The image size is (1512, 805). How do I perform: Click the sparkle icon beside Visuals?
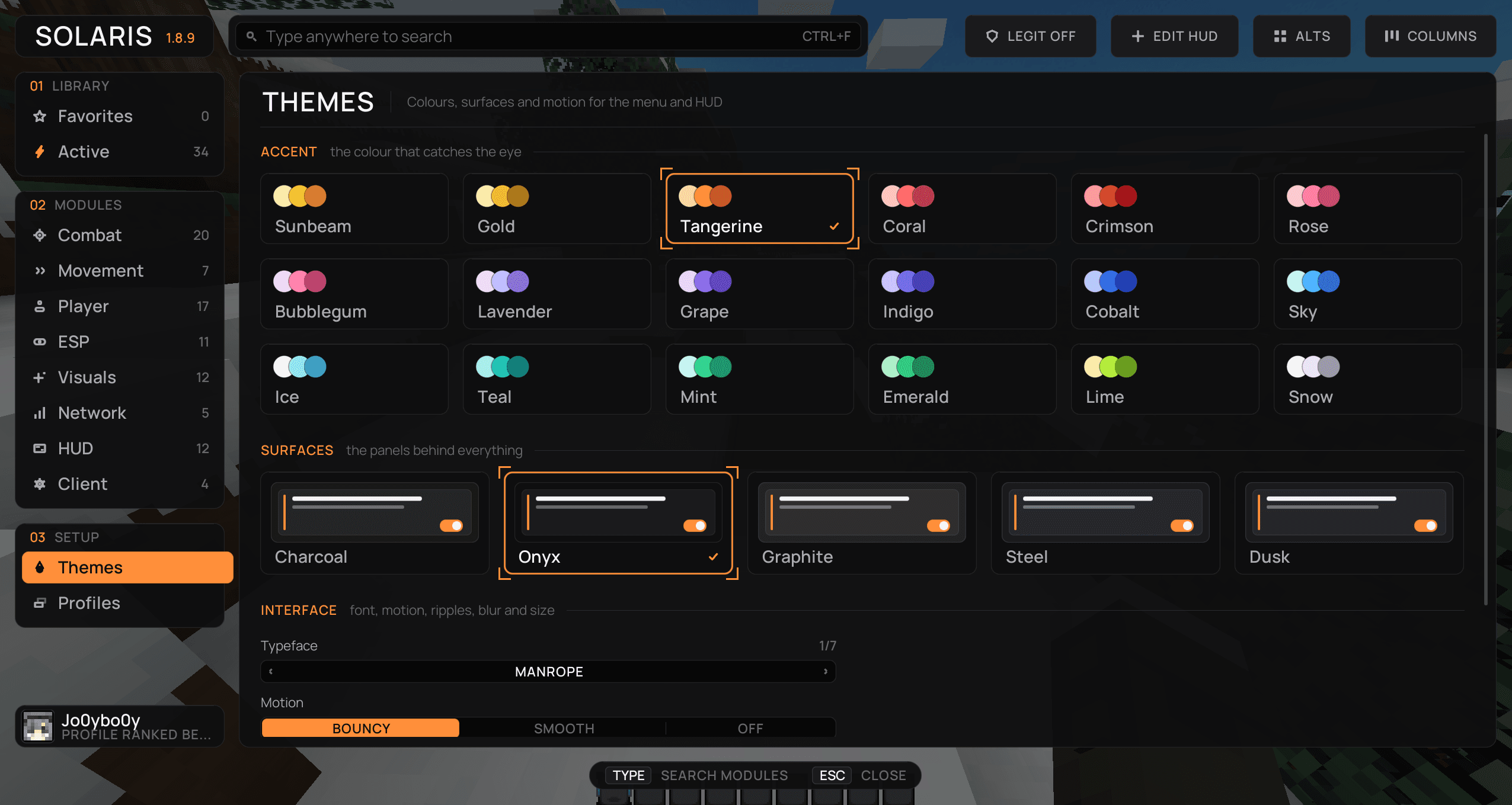click(x=40, y=377)
